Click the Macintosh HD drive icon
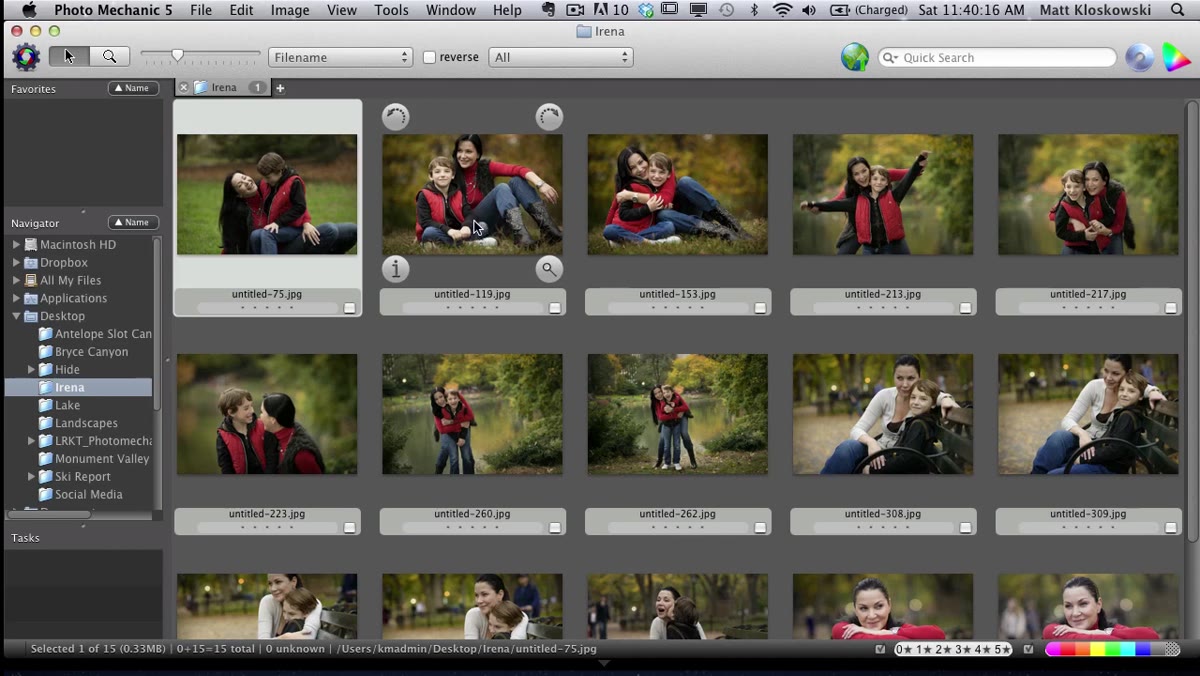Viewport: 1200px width, 676px height. coord(31,245)
